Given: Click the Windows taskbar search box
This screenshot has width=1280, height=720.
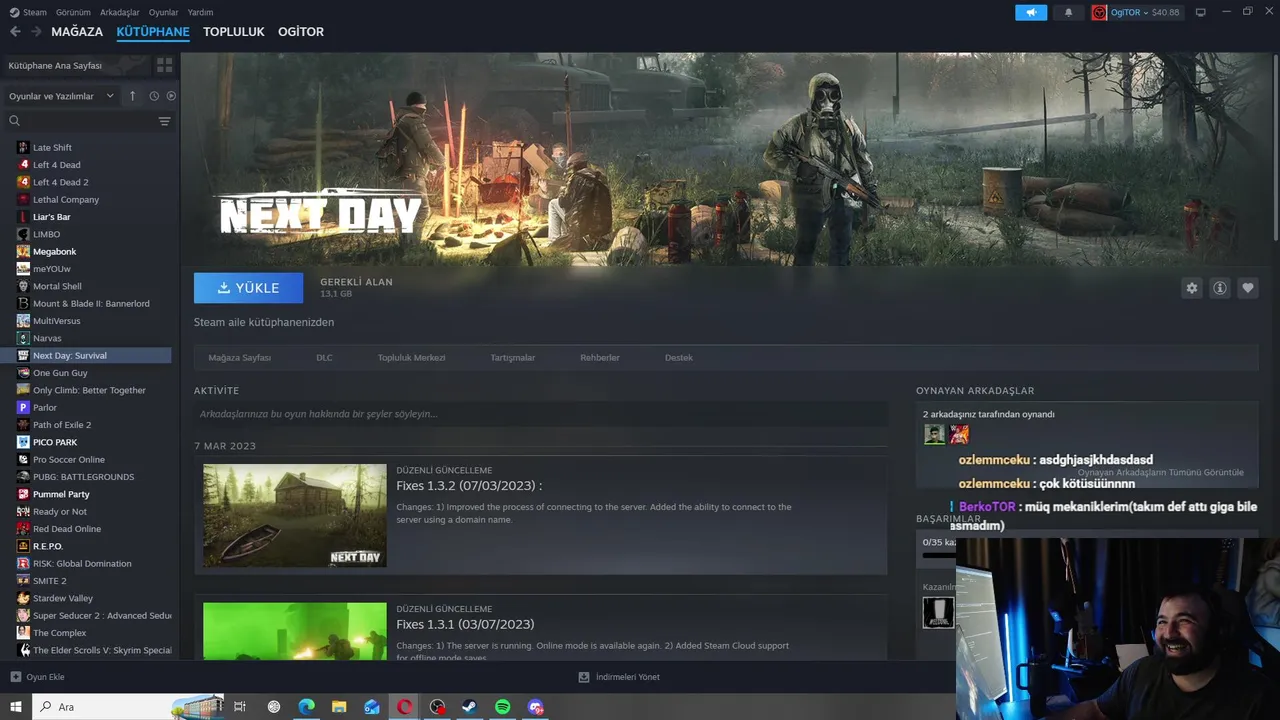Looking at the screenshot, I should pos(130,707).
